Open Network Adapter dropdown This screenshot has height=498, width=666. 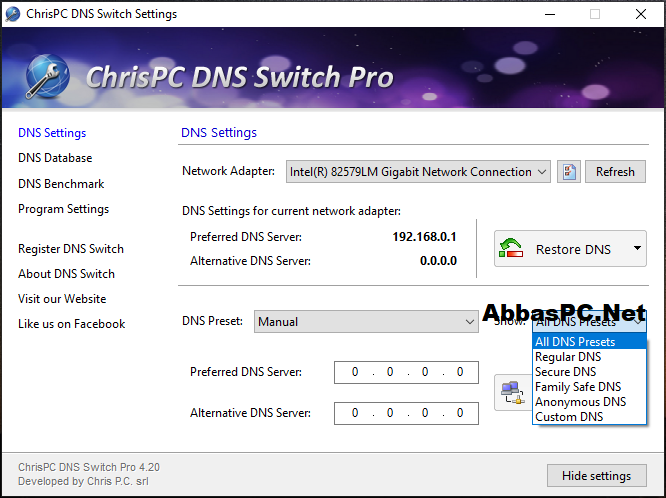[418, 172]
